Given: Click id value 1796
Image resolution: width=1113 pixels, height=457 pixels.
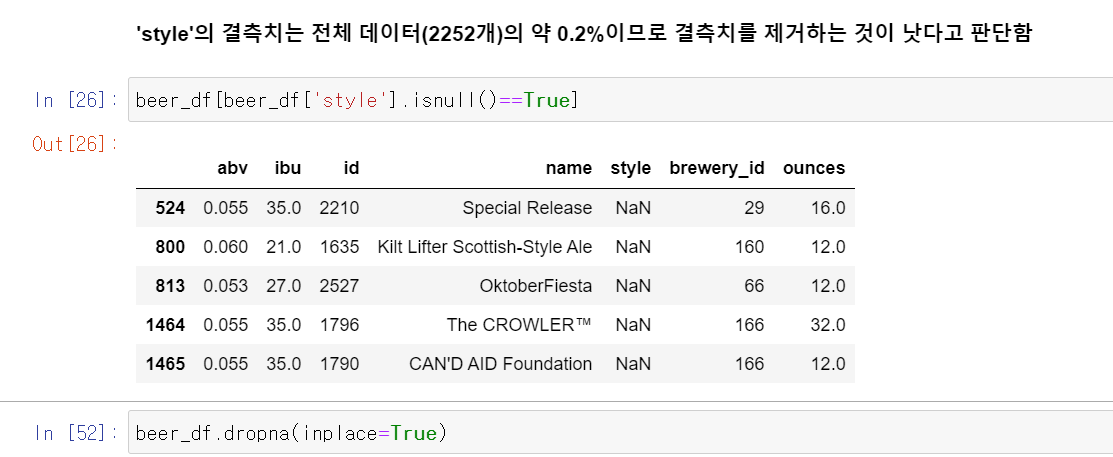Looking at the screenshot, I should click(339, 325).
